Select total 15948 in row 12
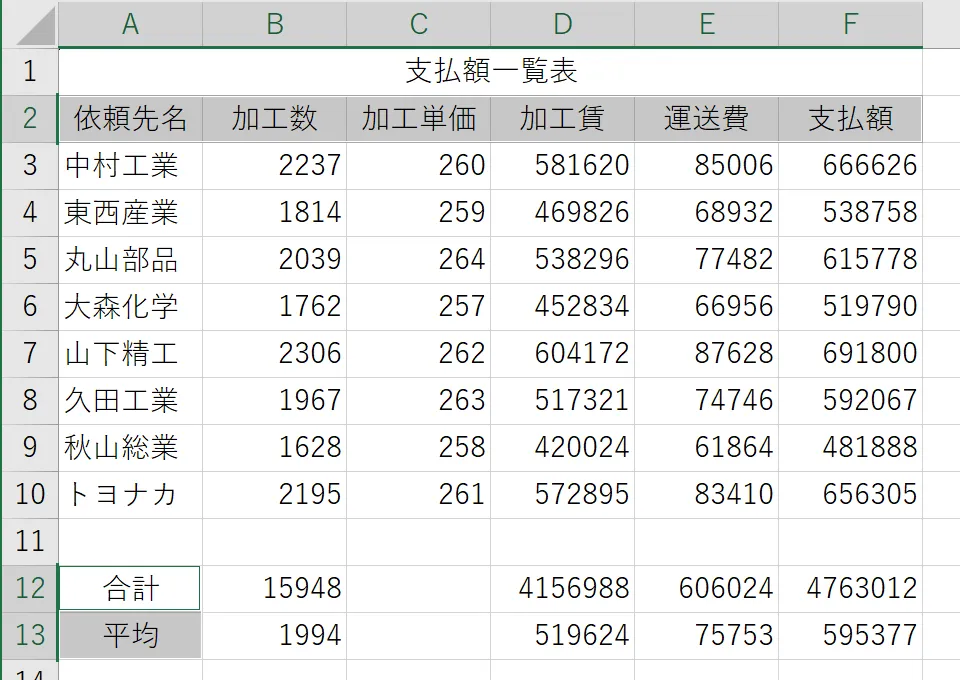 point(274,589)
